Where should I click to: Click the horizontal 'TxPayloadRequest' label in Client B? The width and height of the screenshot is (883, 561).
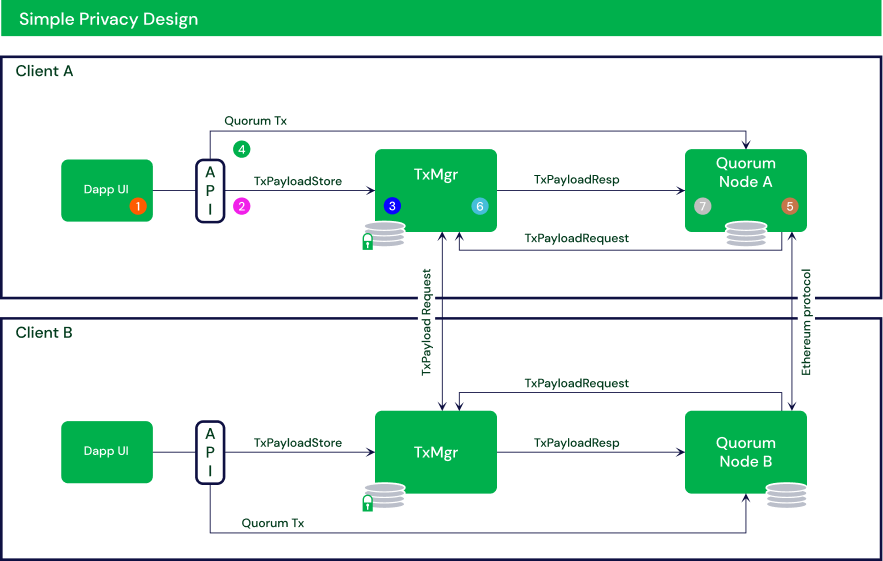coord(577,383)
